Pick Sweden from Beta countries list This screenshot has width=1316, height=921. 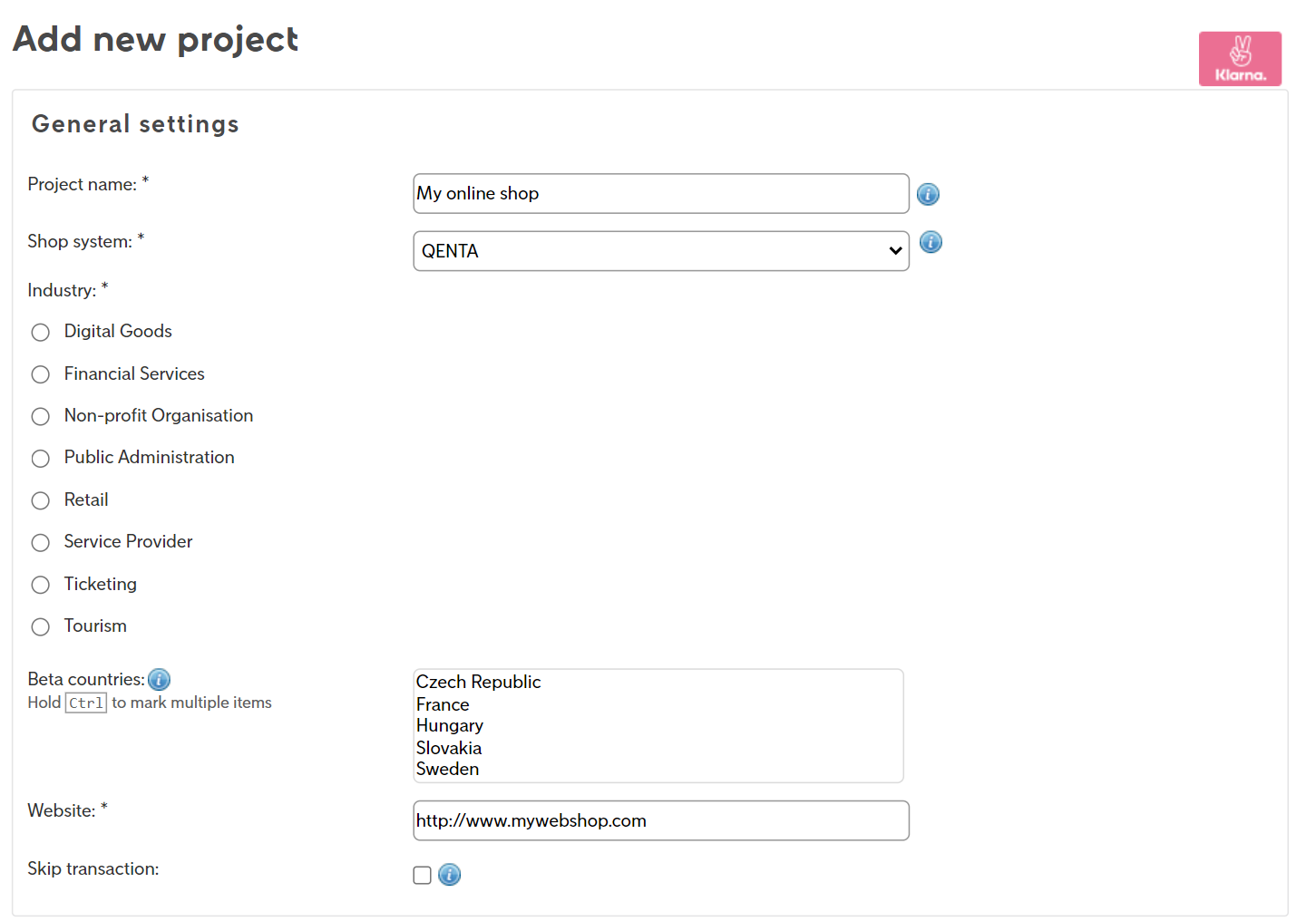pos(447,769)
